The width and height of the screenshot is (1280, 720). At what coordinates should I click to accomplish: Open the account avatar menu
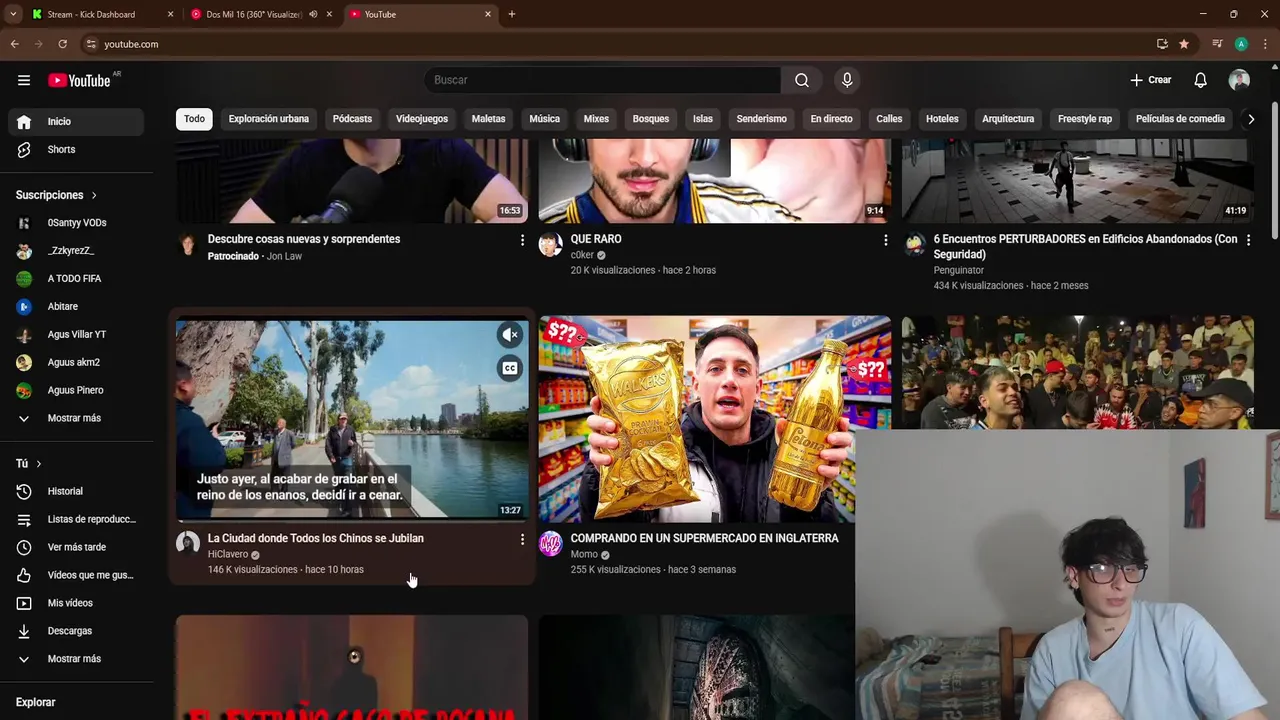[1239, 80]
